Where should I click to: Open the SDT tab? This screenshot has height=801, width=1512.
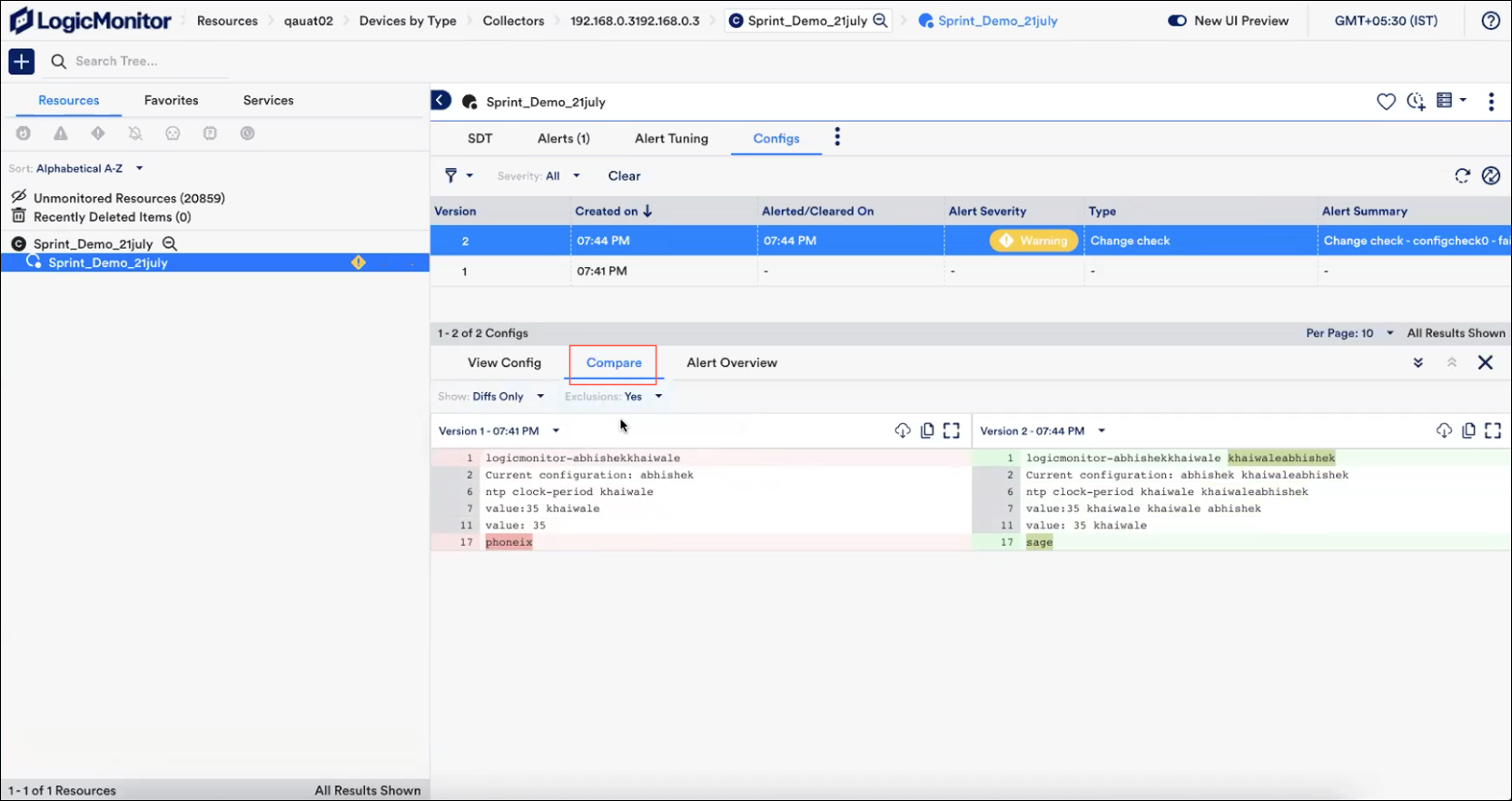point(479,138)
